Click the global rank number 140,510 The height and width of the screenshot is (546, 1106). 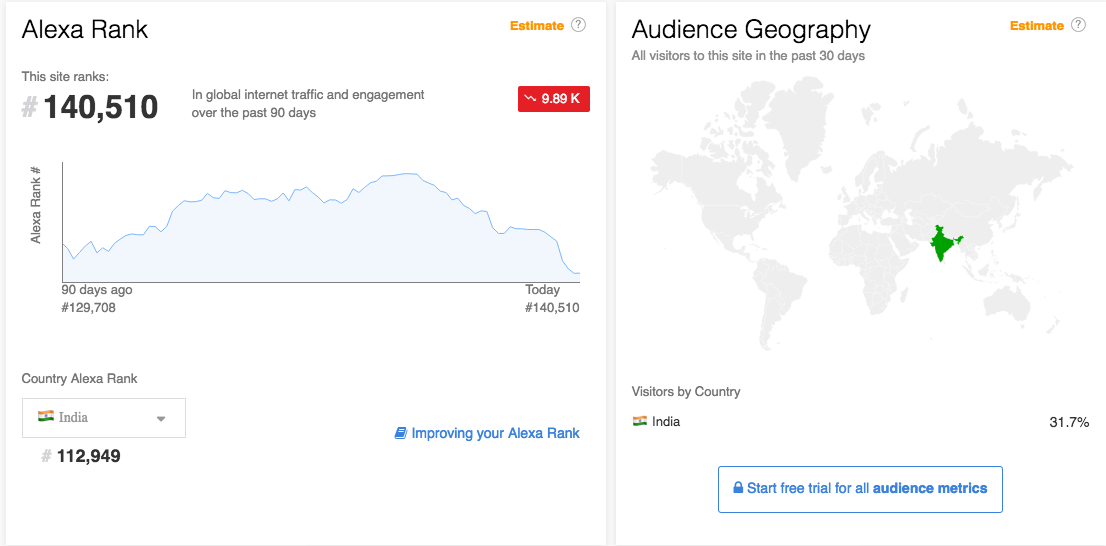pos(100,107)
